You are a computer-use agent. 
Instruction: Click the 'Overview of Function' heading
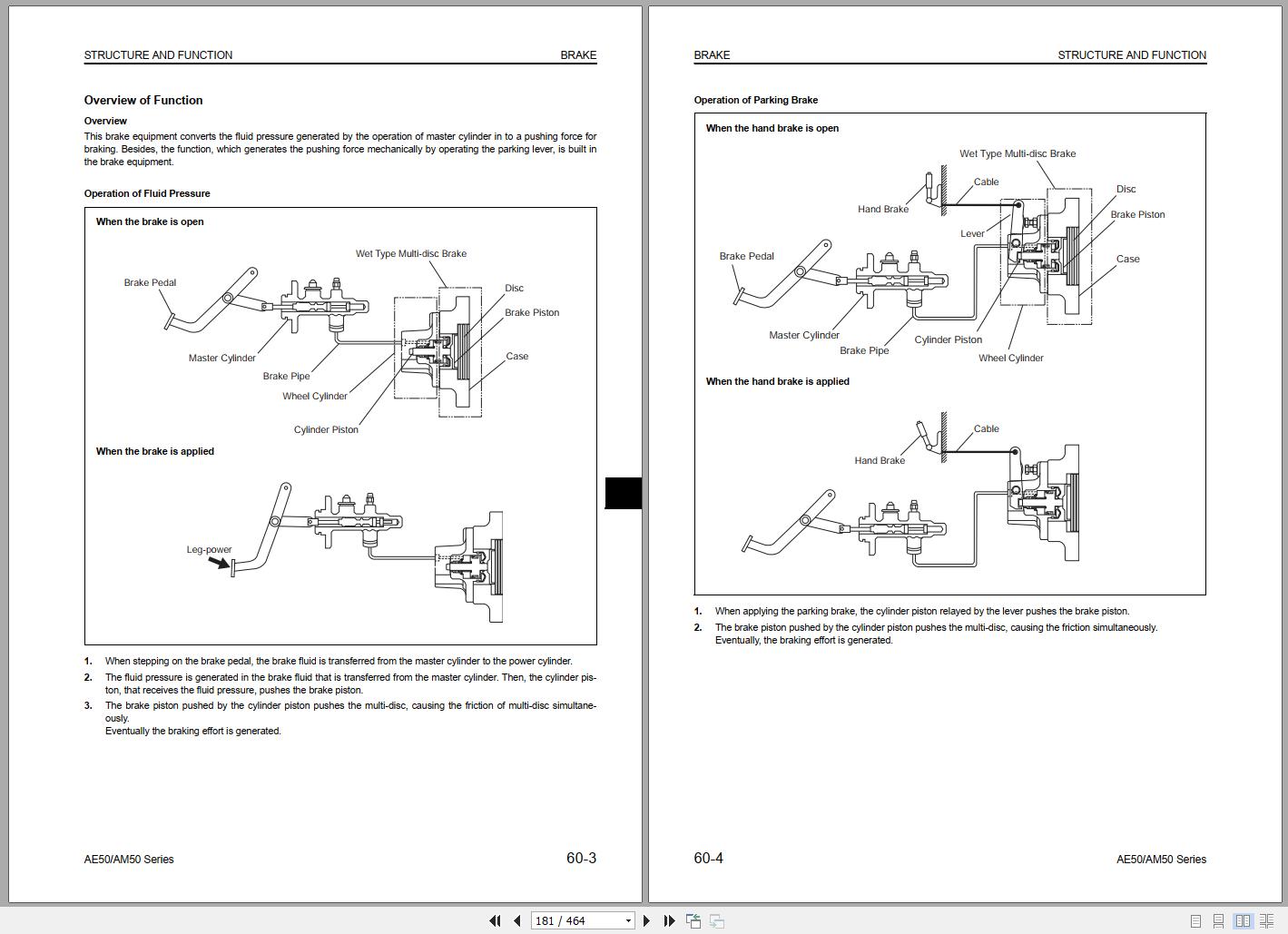[143, 101]
